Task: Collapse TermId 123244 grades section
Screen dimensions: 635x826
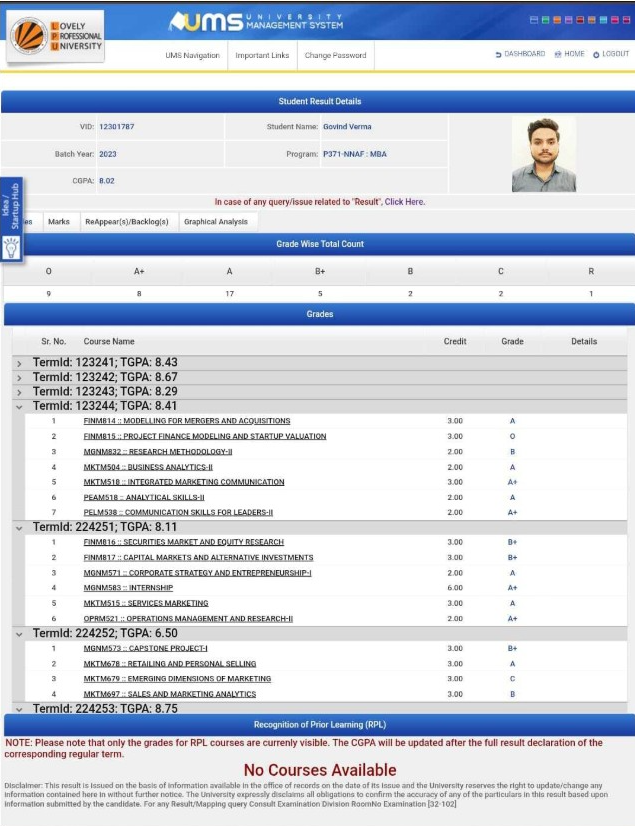Action: coord(19,406)
